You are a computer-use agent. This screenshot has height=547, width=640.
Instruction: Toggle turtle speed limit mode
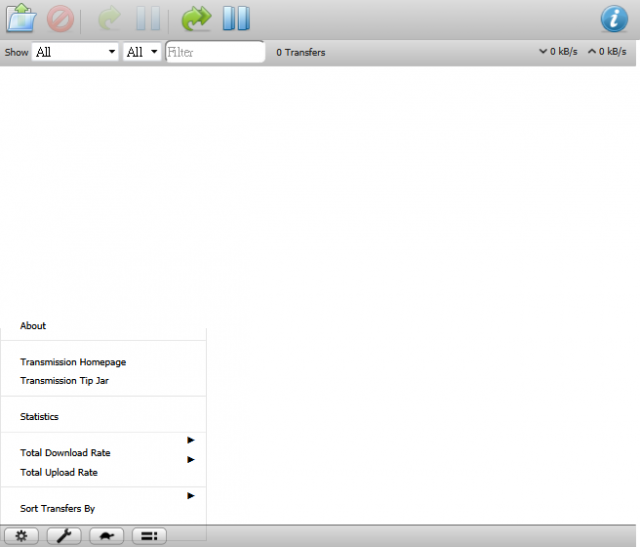click(x=107, y=536)
